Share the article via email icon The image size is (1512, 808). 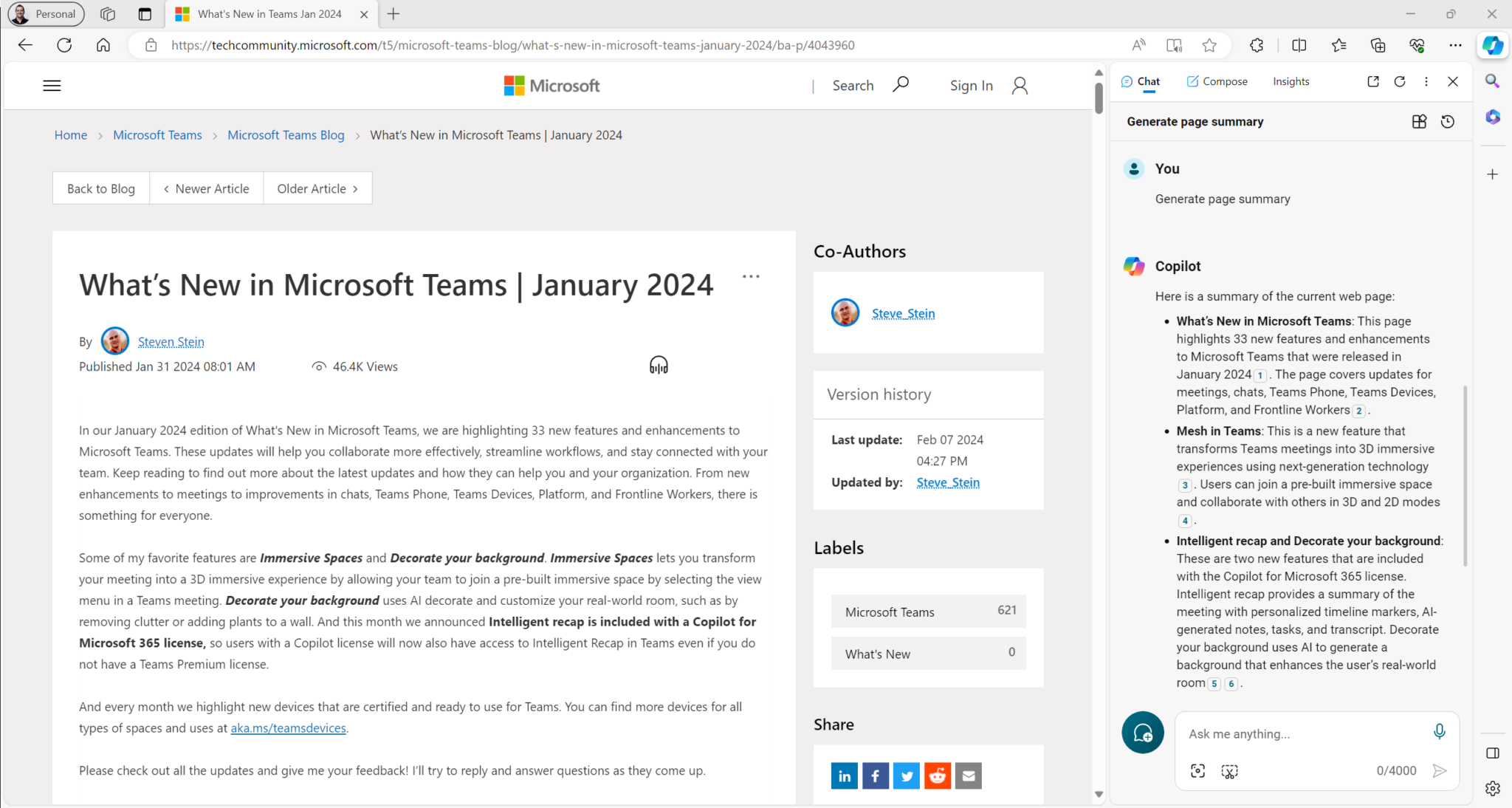[968, 776]
